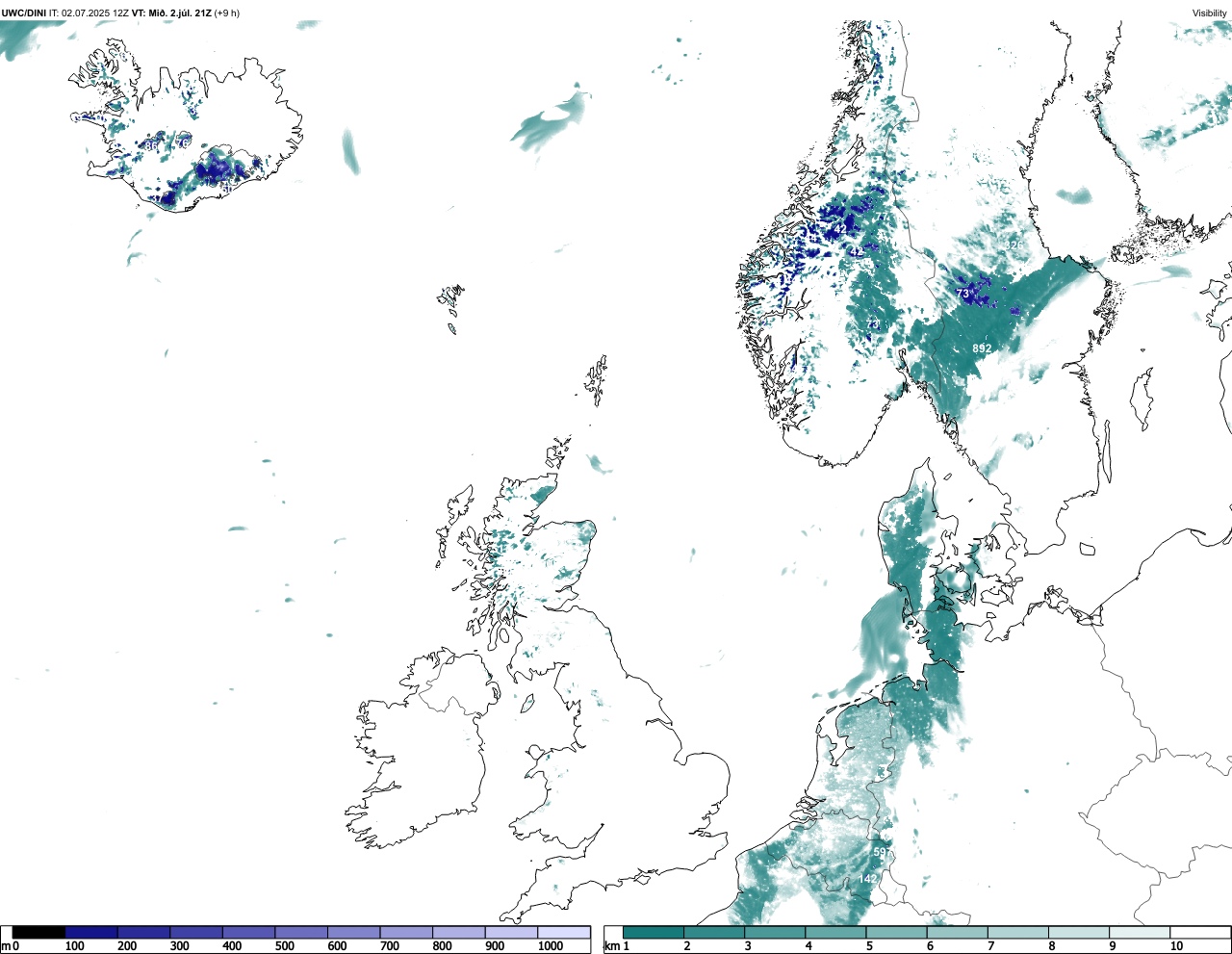
Task: Pick the swatch between 7 and 8 km
Action: click(x=1018, y=933)
